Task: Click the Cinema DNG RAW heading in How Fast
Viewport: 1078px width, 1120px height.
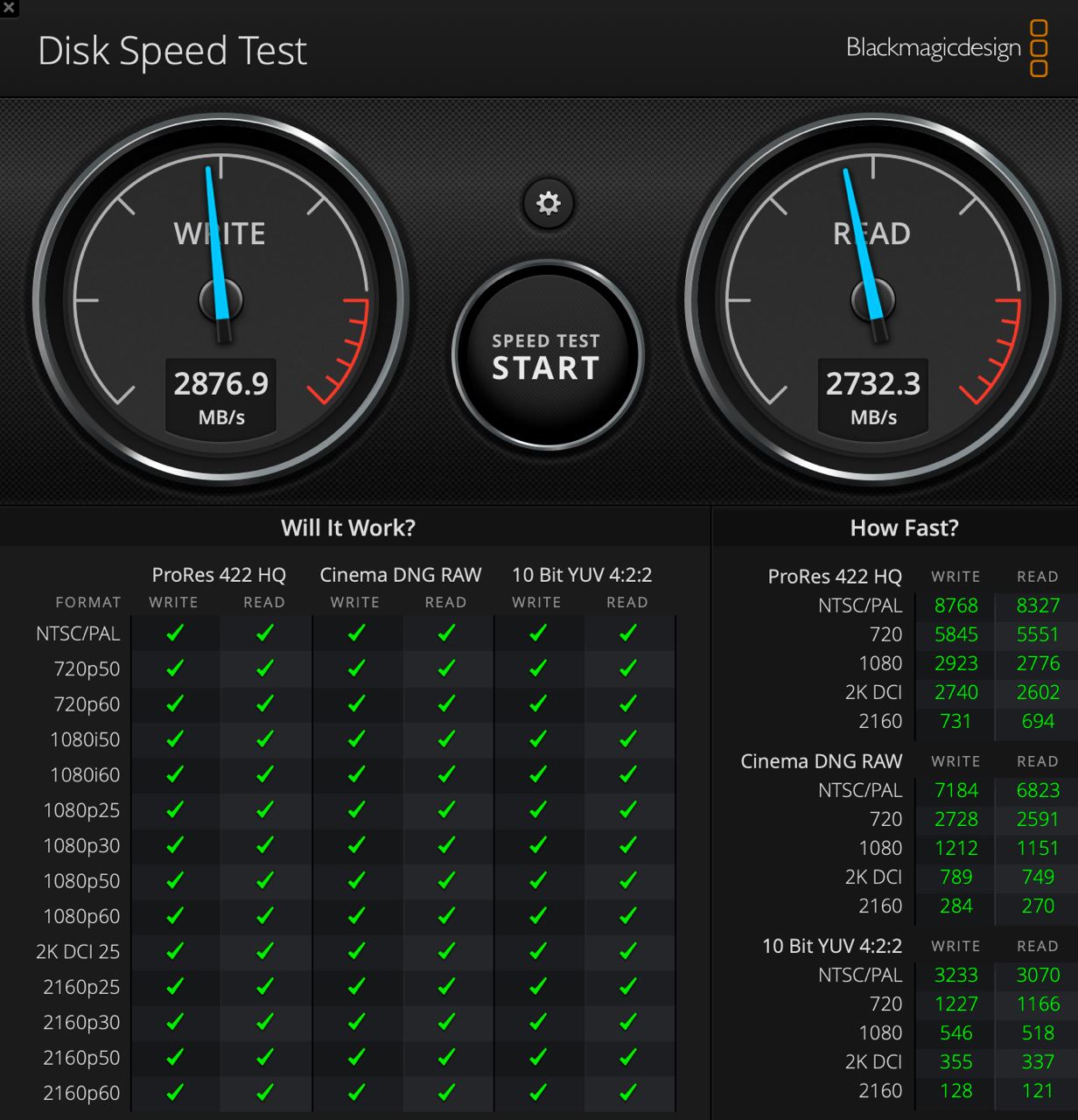Action: pyautogui.click(x=822, y=761)
